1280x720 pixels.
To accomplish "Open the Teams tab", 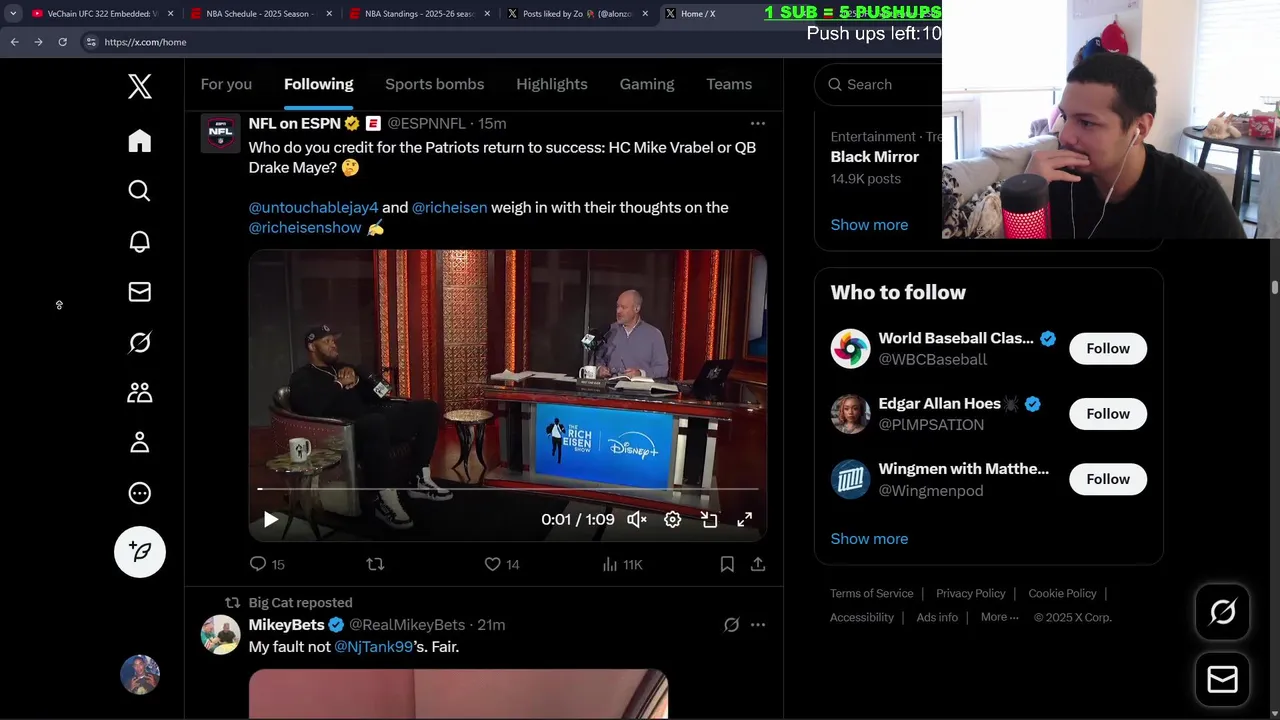I will click(x=729, y=84).
